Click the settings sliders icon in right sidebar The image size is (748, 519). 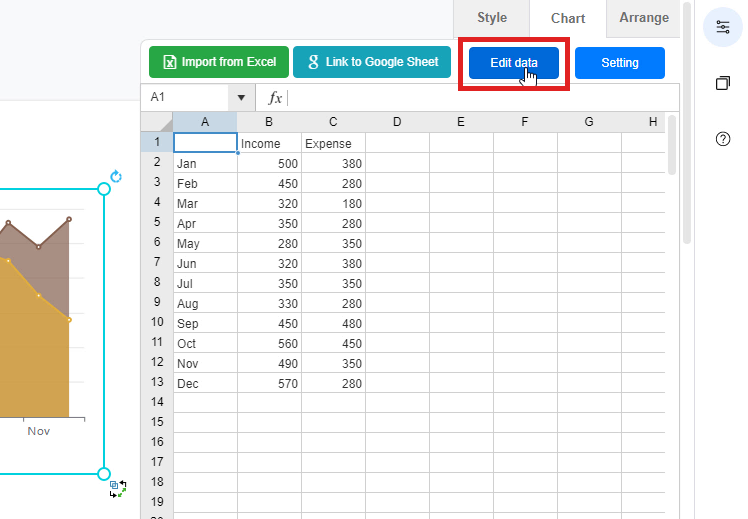point(723,26)
